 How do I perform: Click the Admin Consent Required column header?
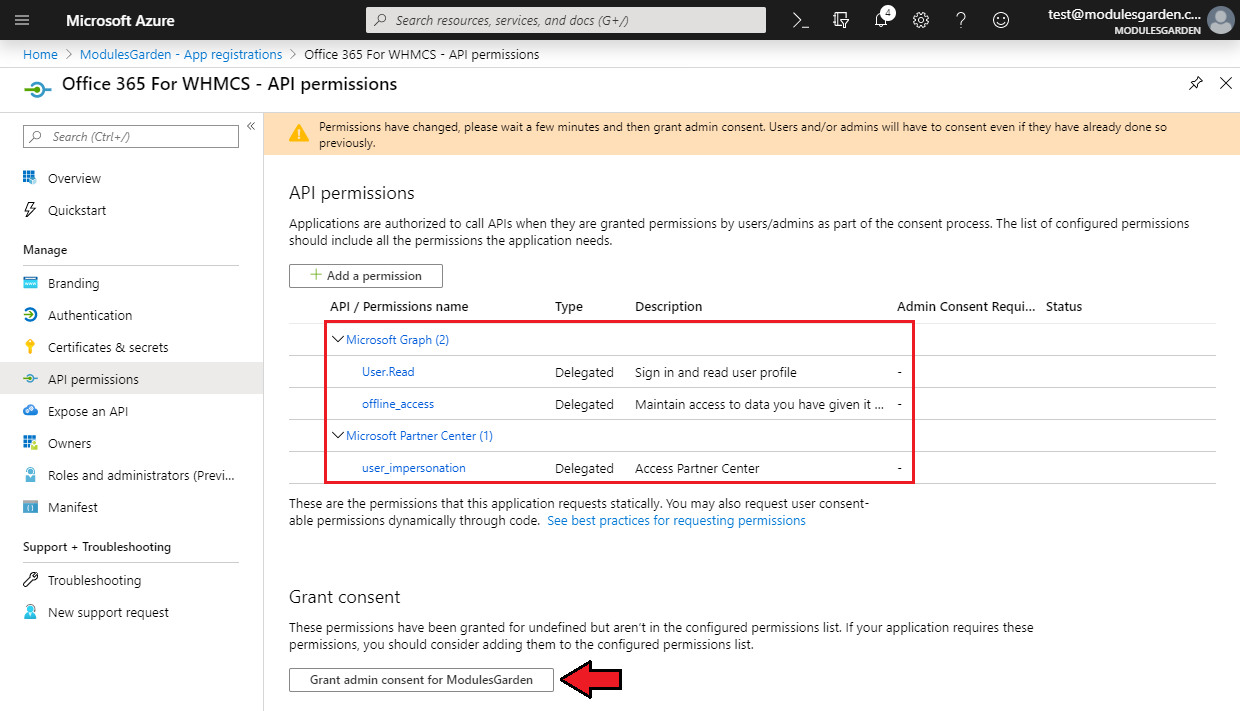(967, 307)
